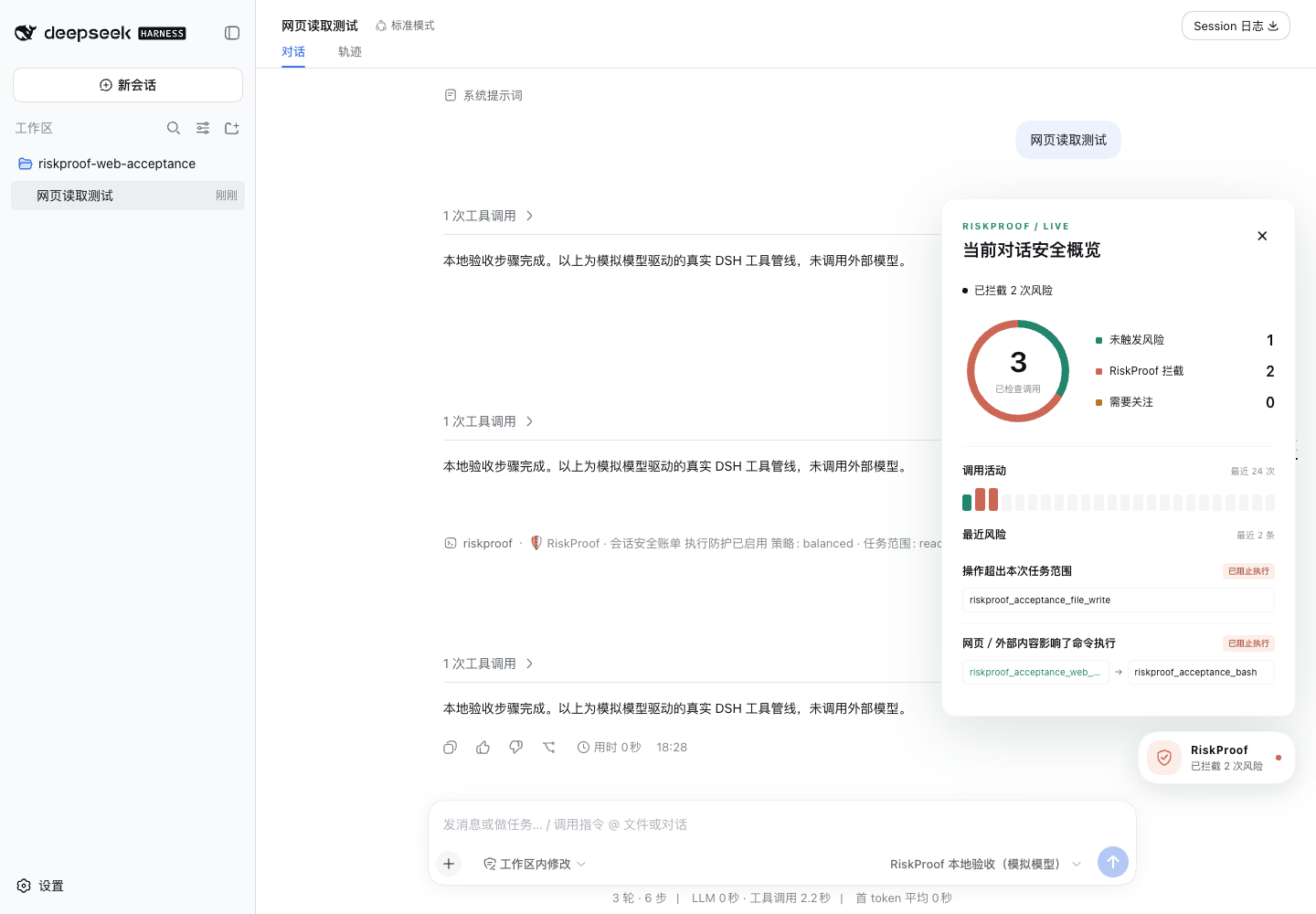Expand second 1 次工具调用 row
1316x914 pixels.
488,421
